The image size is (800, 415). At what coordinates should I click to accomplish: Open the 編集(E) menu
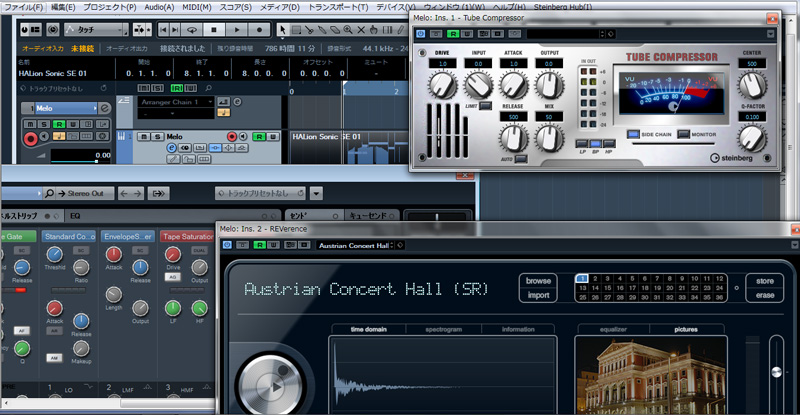coord(63,7)
